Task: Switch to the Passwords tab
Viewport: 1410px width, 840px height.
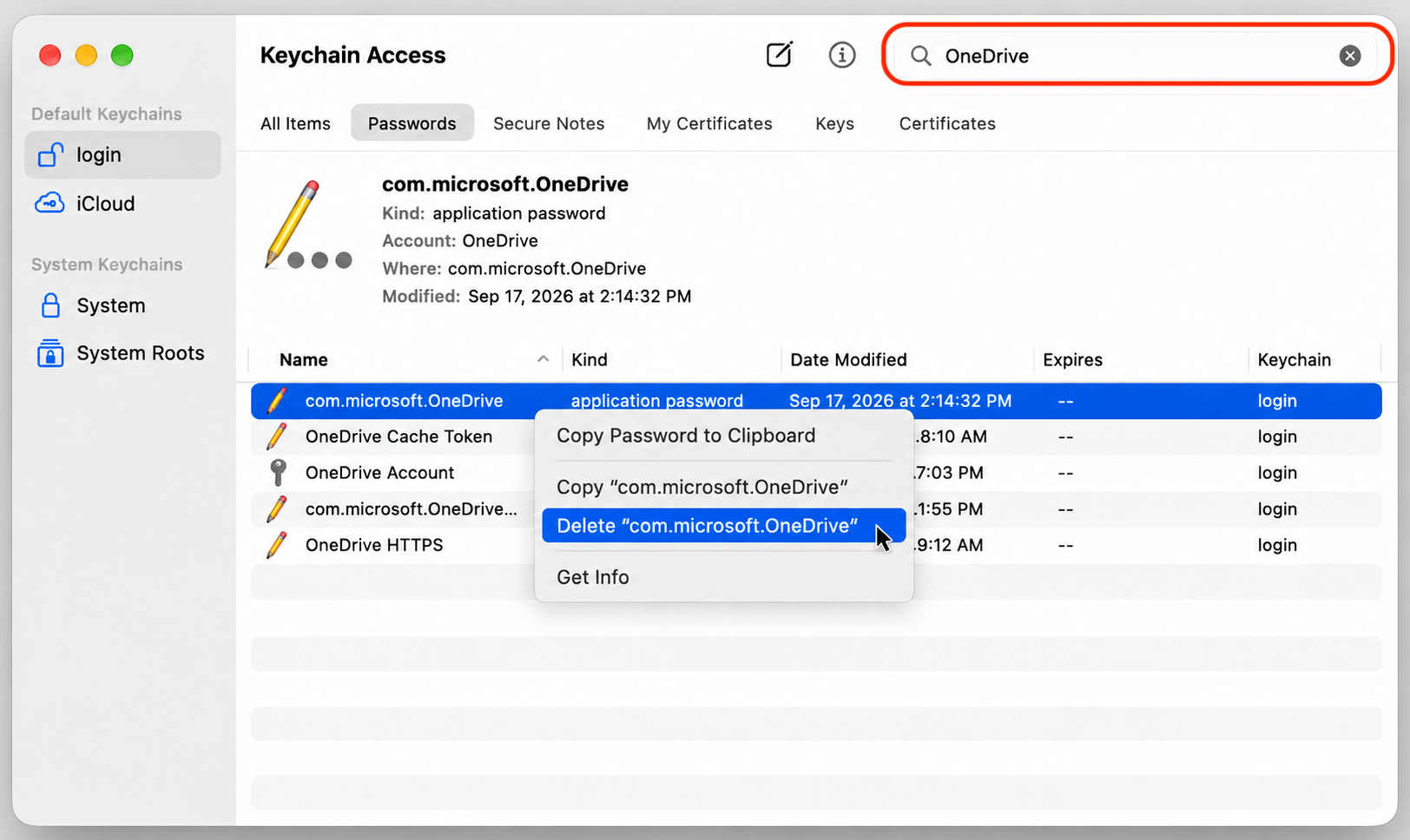Action: point(412,123)
